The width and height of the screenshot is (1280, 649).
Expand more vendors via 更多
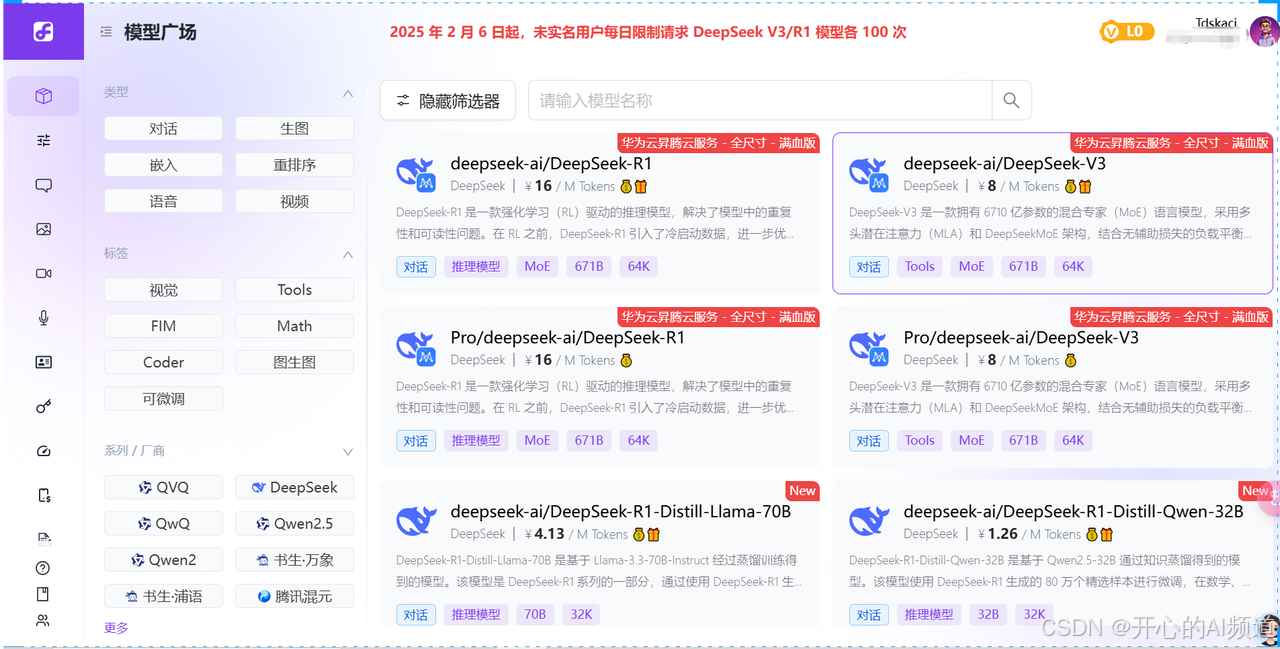pos(116,628)
